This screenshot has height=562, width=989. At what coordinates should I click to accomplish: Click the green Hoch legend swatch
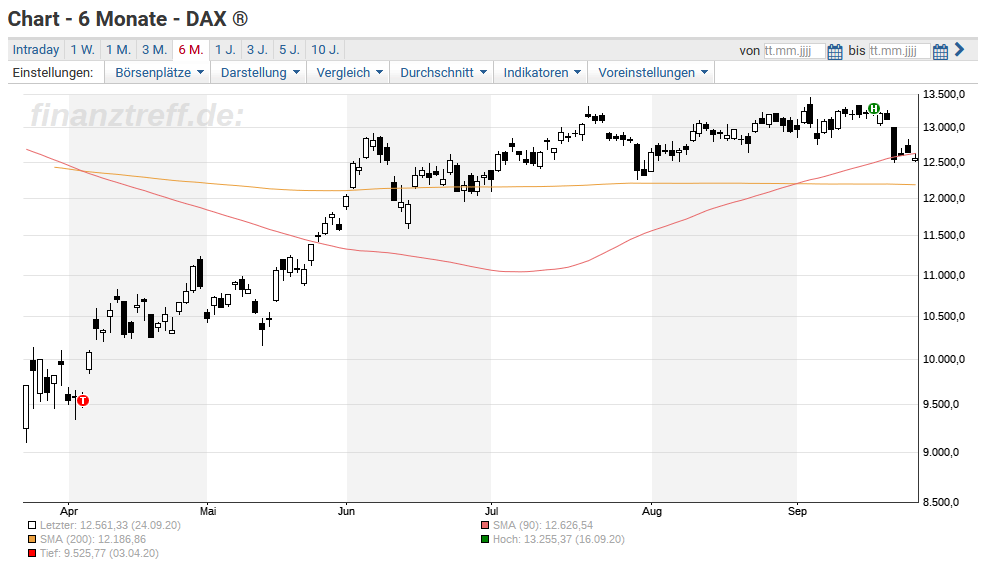(x=484, y=539)
